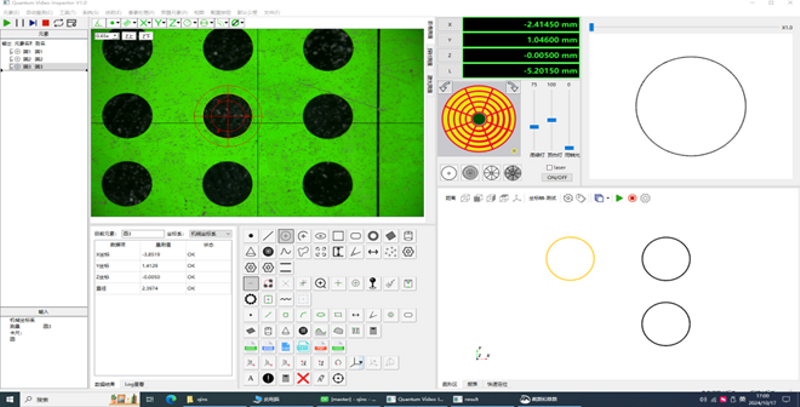Click the exclamation mark warning icon
The width and height of the screenshot is (800, 407).
click(268, 378)
